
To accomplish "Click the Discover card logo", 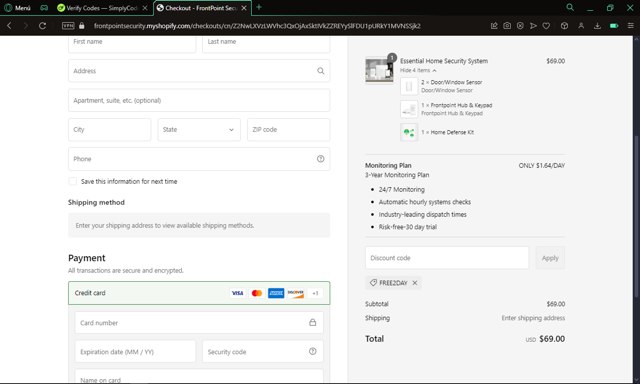I will click(x=296, y=293).
